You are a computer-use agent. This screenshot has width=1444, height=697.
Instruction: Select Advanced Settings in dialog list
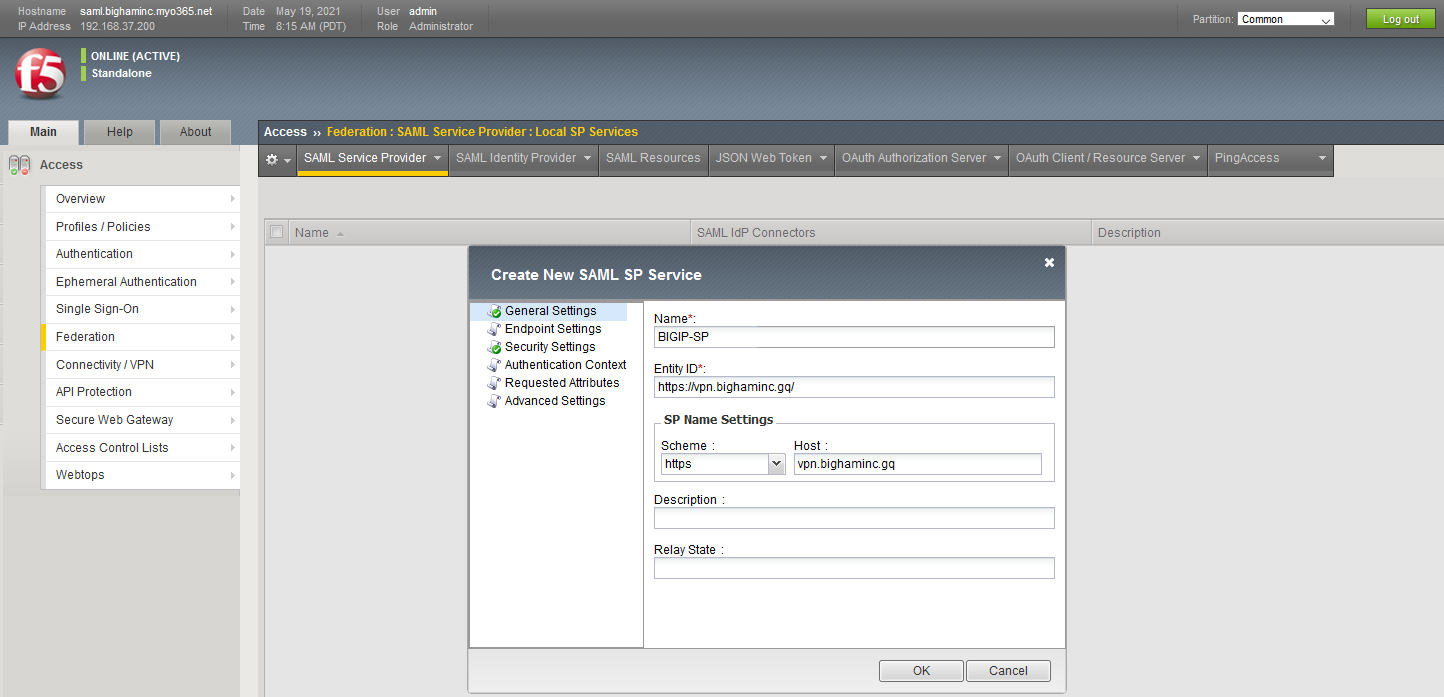coord(555,401)
